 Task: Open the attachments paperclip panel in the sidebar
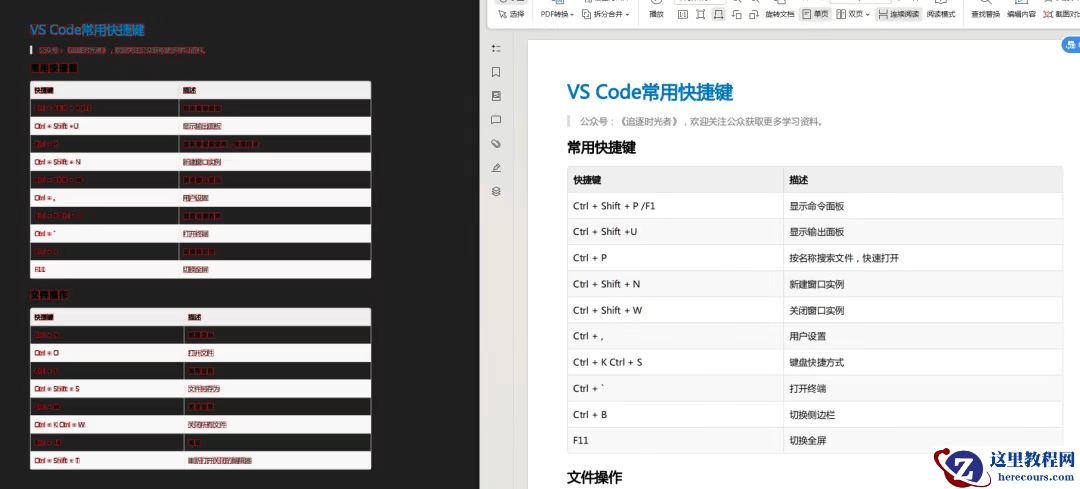496,144
